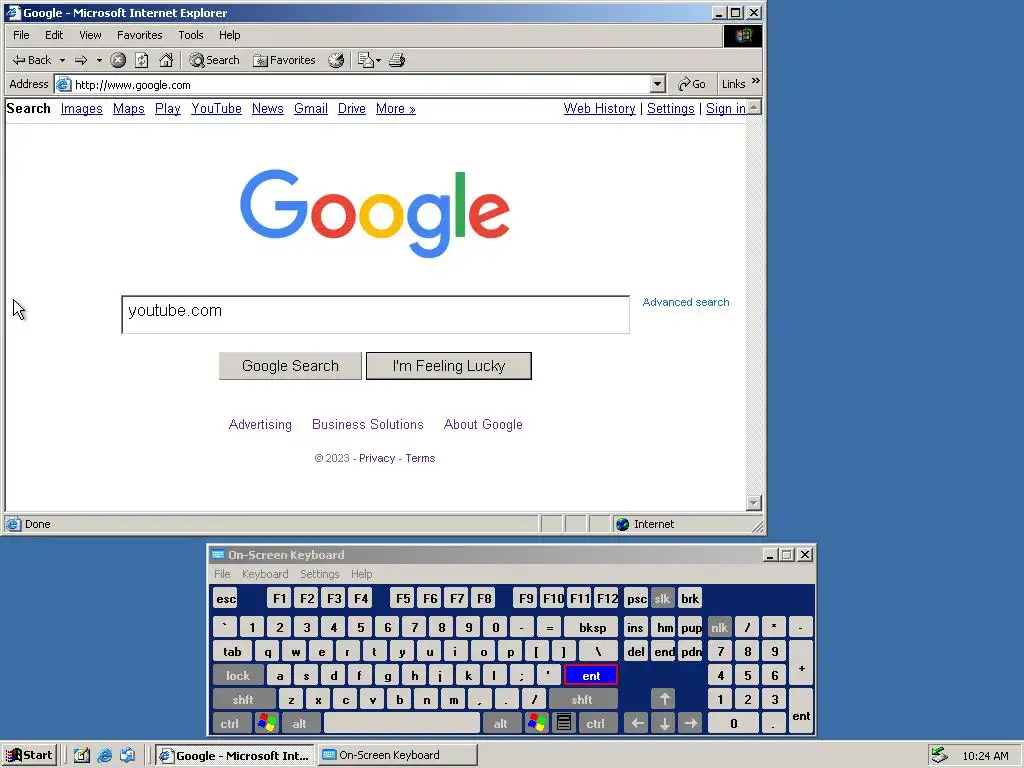Expand the address bar dropdown arrow
Image resolution: width=1024 pixels, height=768 pixels.
658,84
